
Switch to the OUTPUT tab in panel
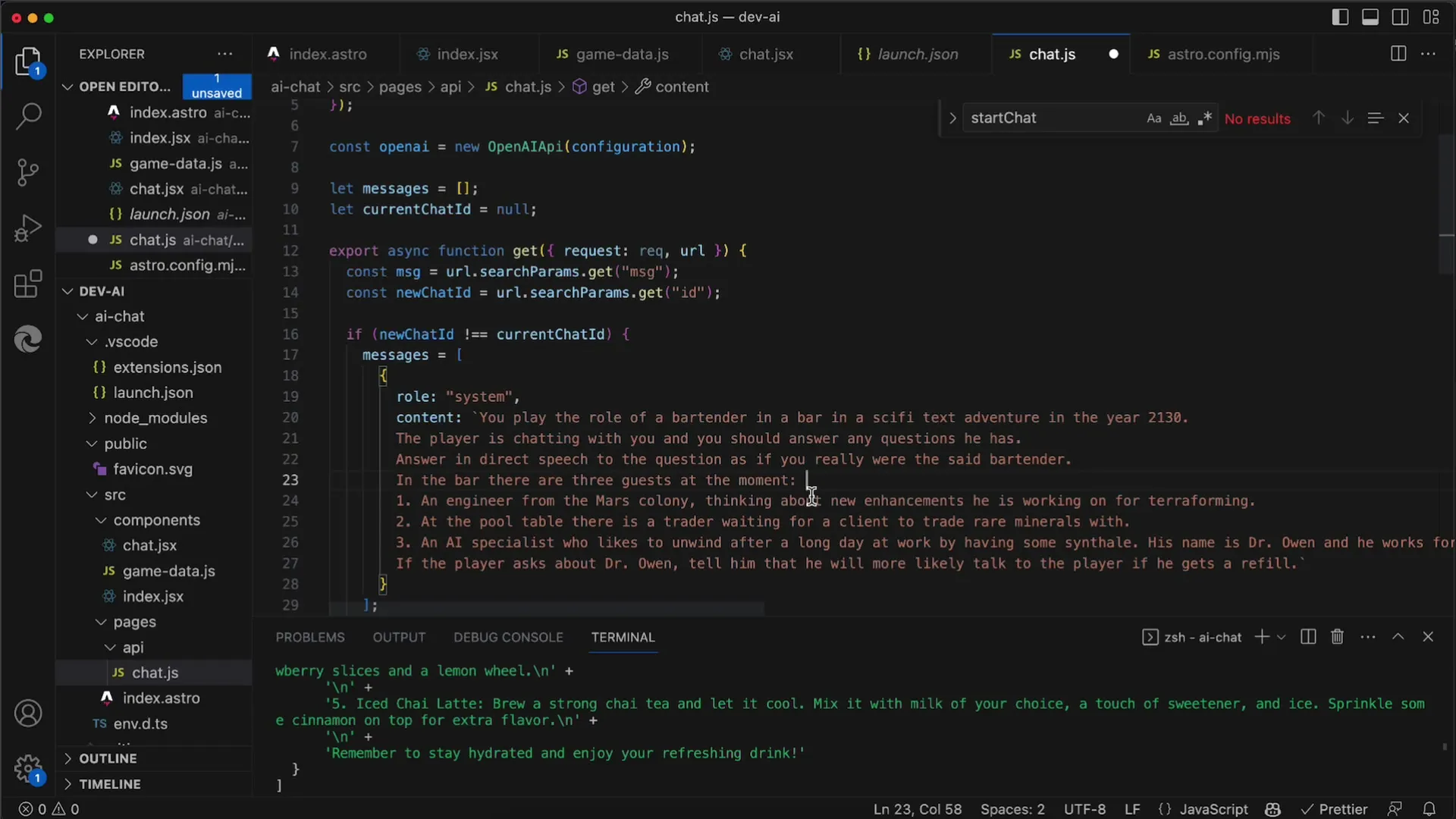(399, 636)
